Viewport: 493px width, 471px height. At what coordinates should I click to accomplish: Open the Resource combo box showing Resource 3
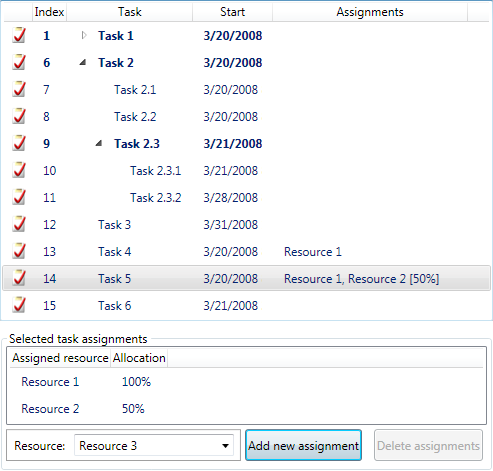pyautogui.click(x=154, y=446)
